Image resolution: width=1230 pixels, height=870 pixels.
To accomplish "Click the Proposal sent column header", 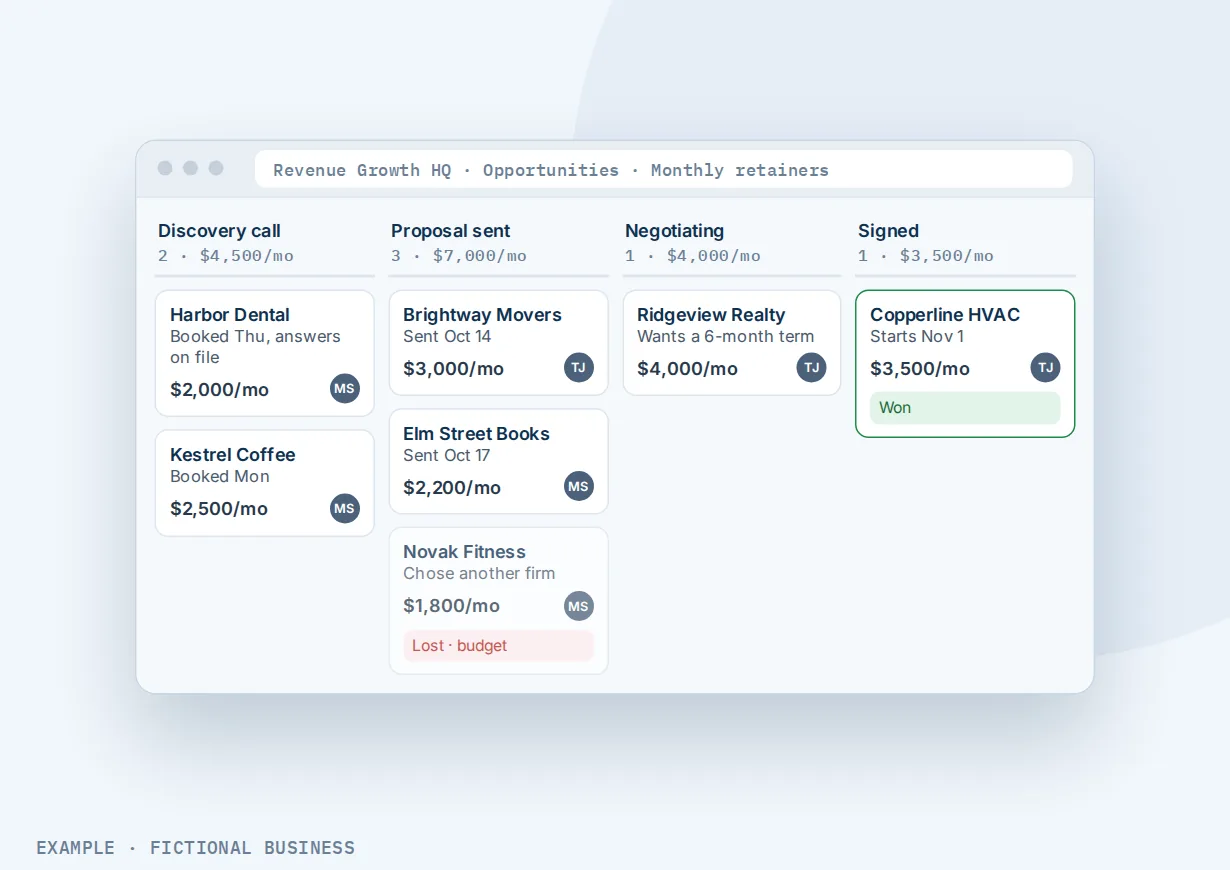I will click(451, 231).
